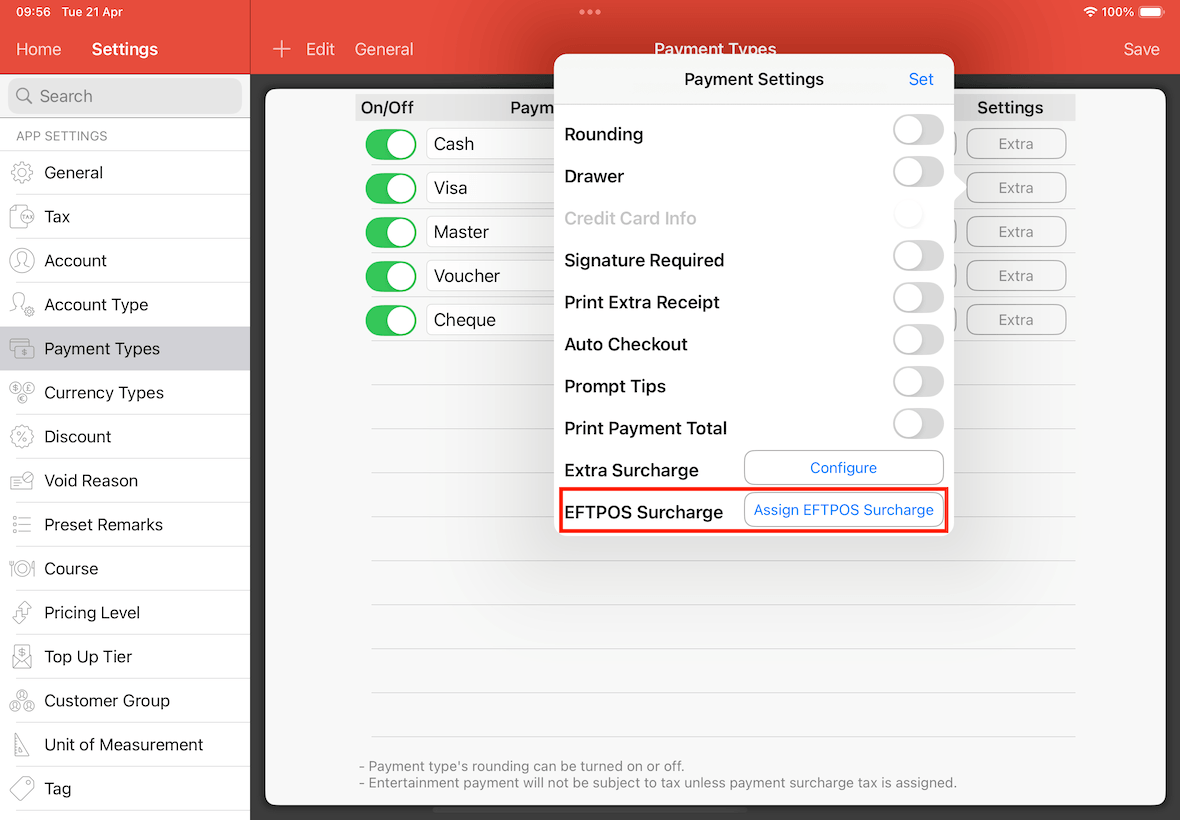Enable Print Payment Total switch
The image size is (1180, 820).
tap(918, 425)
